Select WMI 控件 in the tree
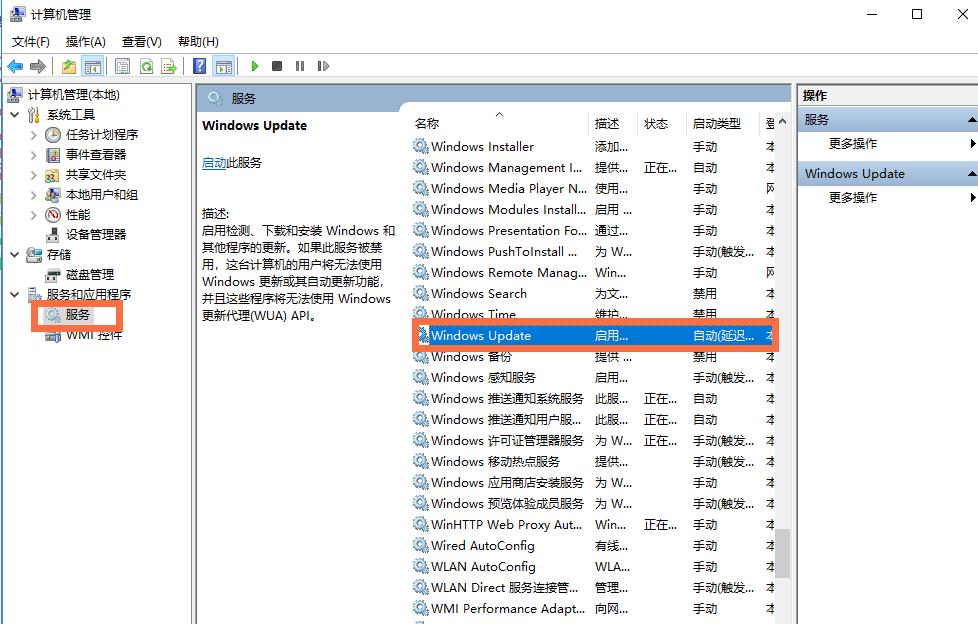Viewport: 978px width, 624px height. pyautogui.click(x=94, y=335)
